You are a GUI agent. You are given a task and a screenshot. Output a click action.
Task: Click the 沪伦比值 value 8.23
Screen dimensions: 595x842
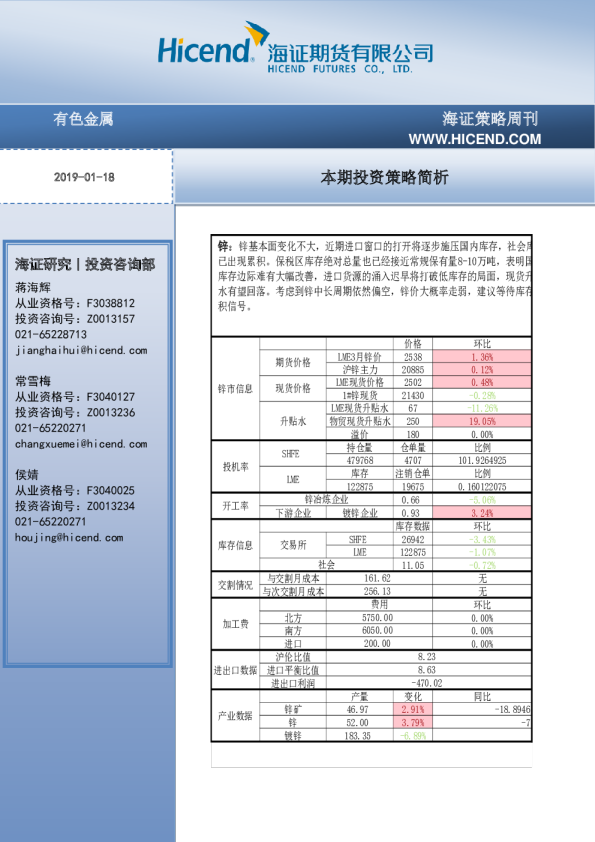pos(427,657)
